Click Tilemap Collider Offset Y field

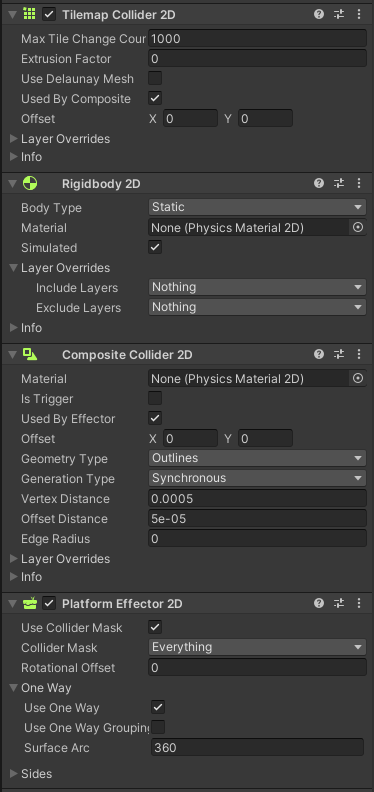265,119
